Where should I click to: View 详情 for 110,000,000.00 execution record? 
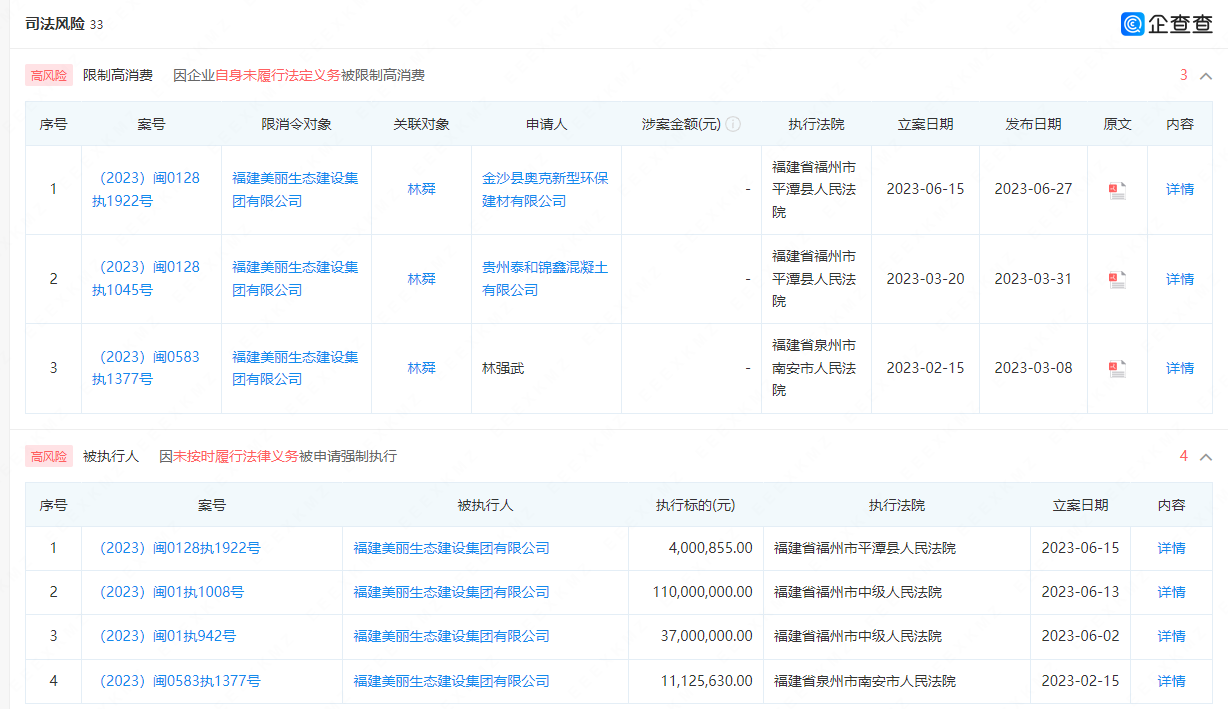click(x=1171, y=592)
